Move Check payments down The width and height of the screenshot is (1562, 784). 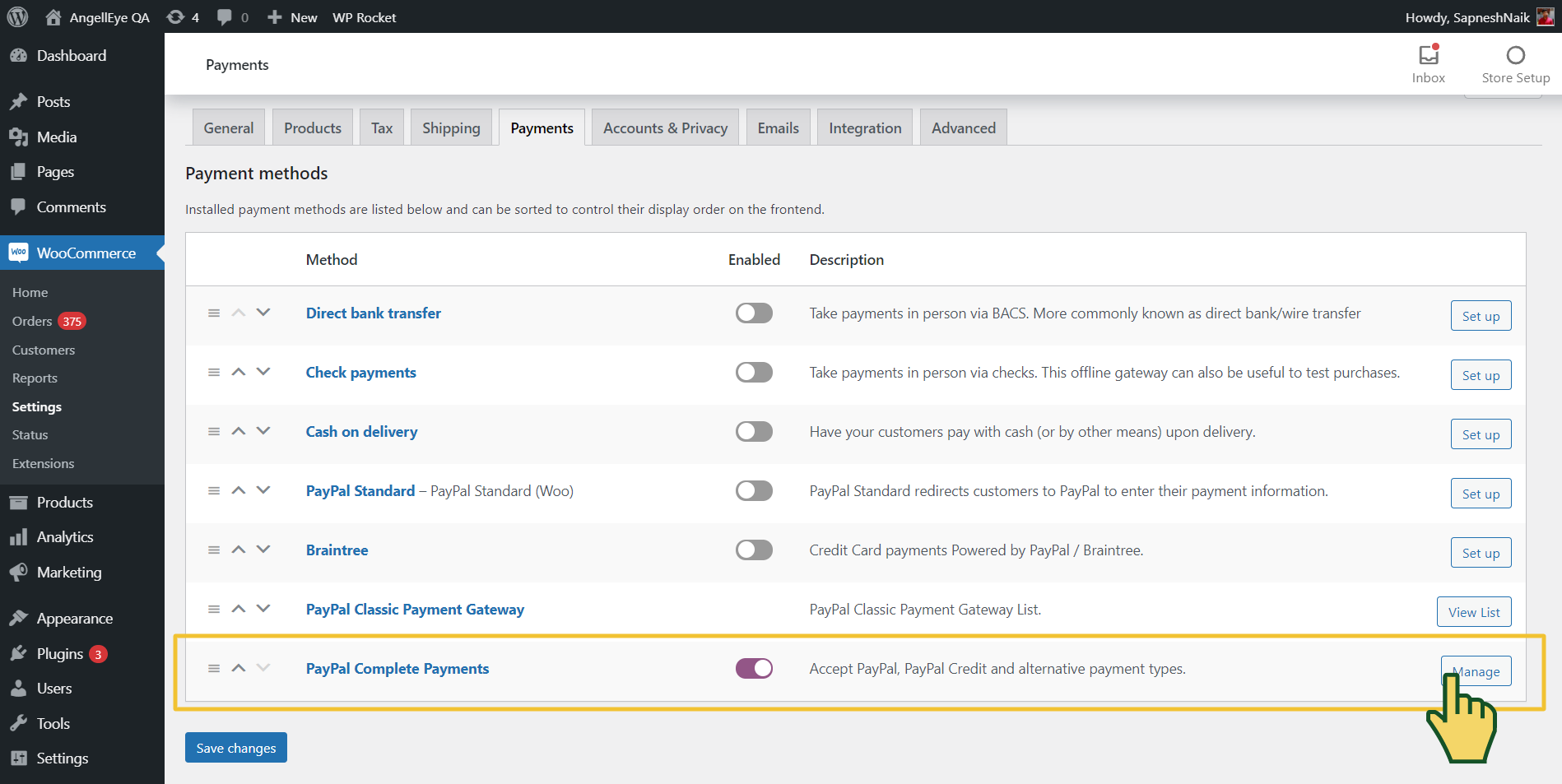pos(263,372)
